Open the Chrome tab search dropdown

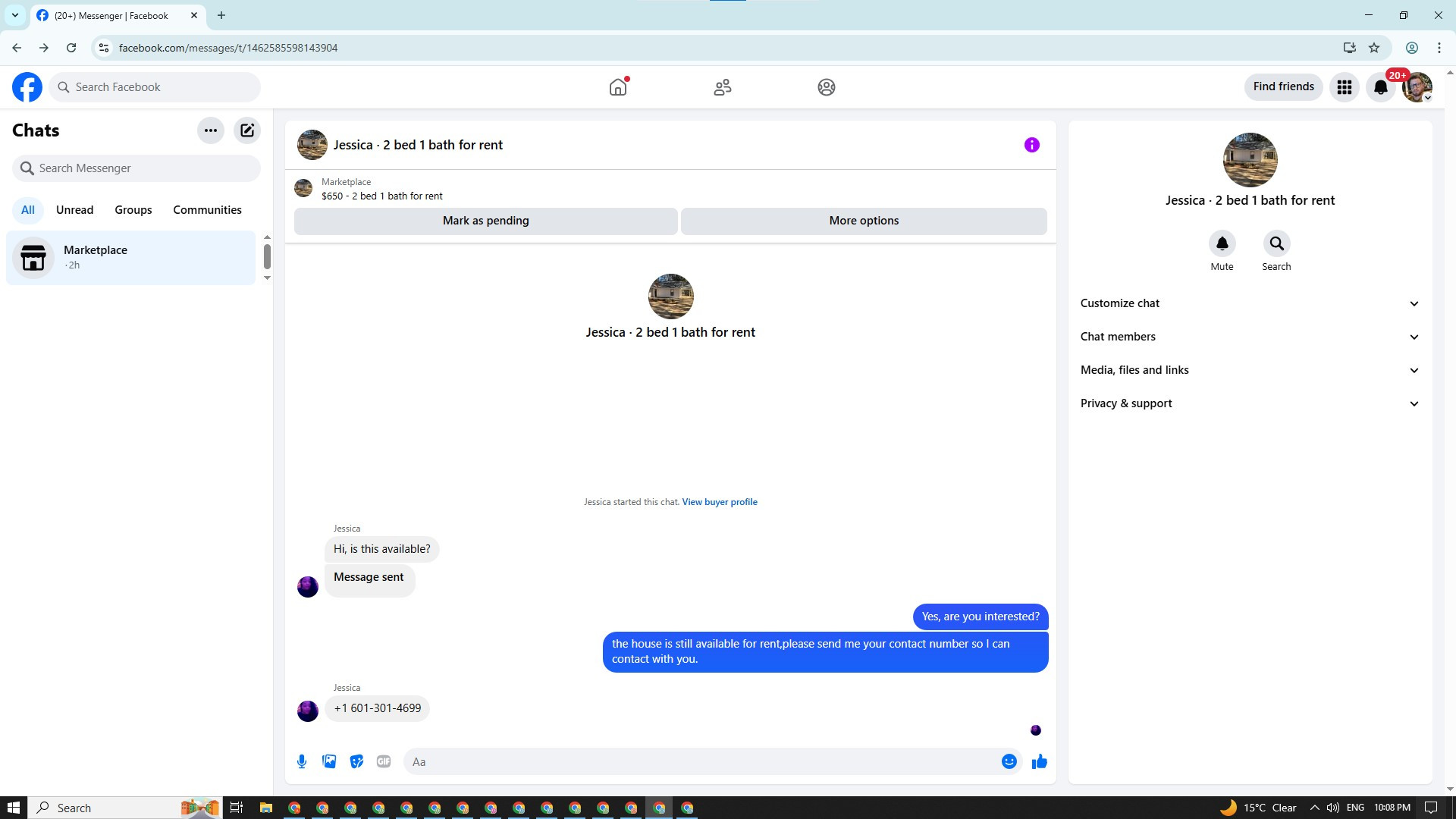(x=14, y=15)
